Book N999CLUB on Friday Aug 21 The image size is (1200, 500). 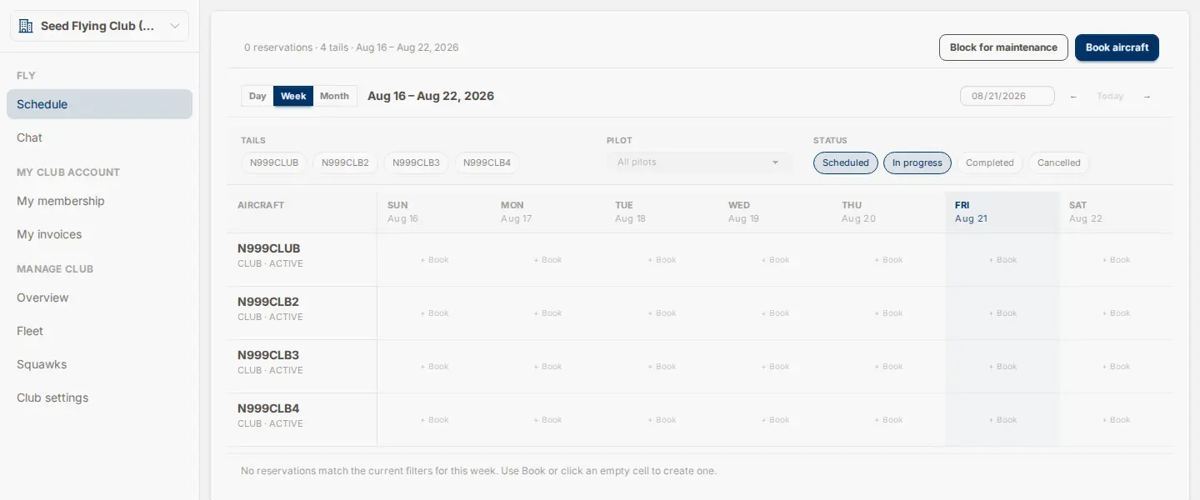1003,260
